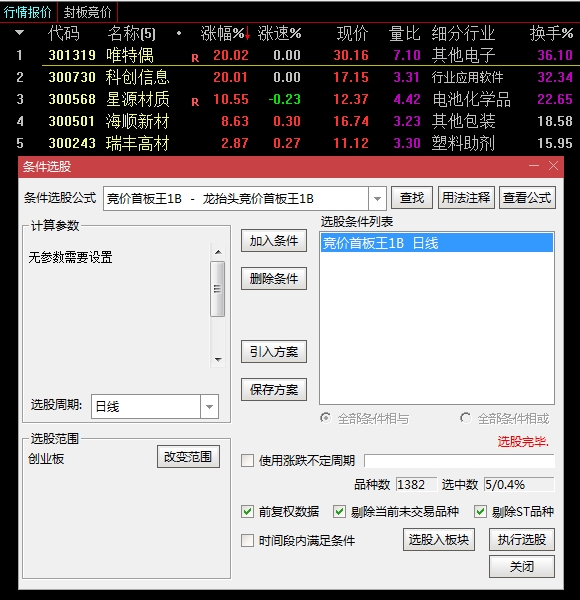Select stock code 300501
Viewport: 580px width, 600px height.
pyautogui.click(x=72, y=121)
